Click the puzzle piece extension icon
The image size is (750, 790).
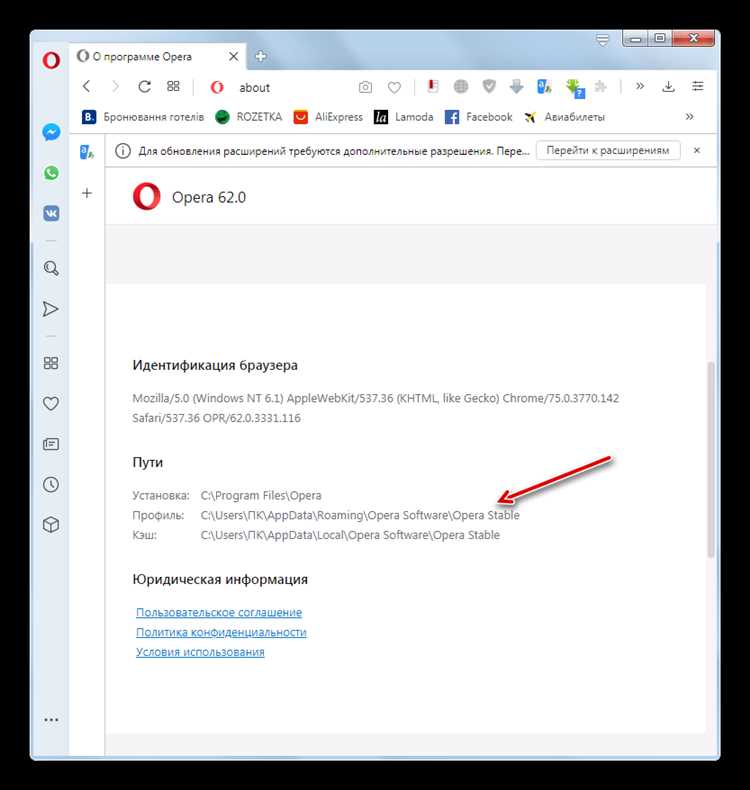(600, 87)
